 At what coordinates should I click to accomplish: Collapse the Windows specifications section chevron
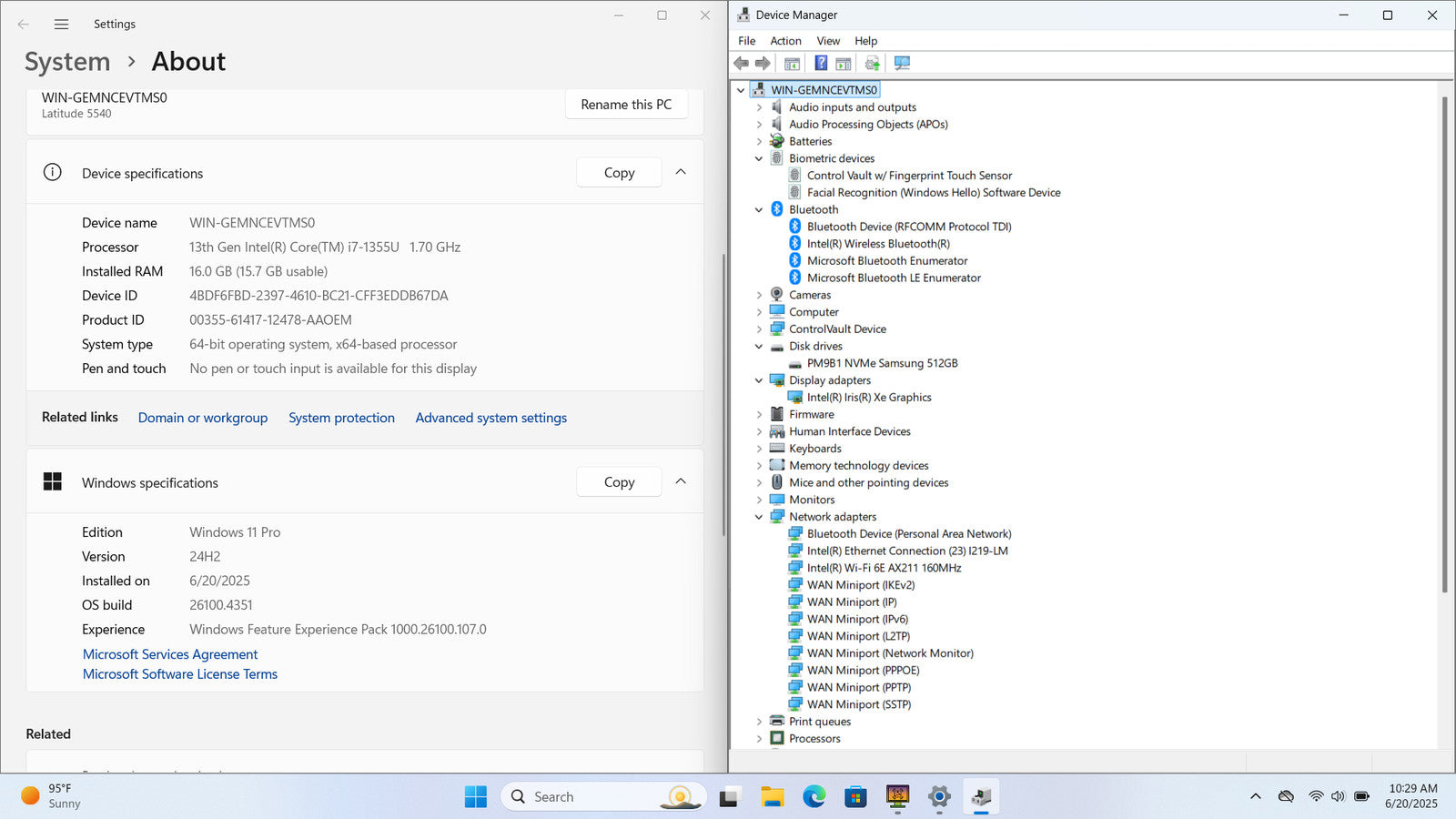pyautogui.click(x=681, y=481)
